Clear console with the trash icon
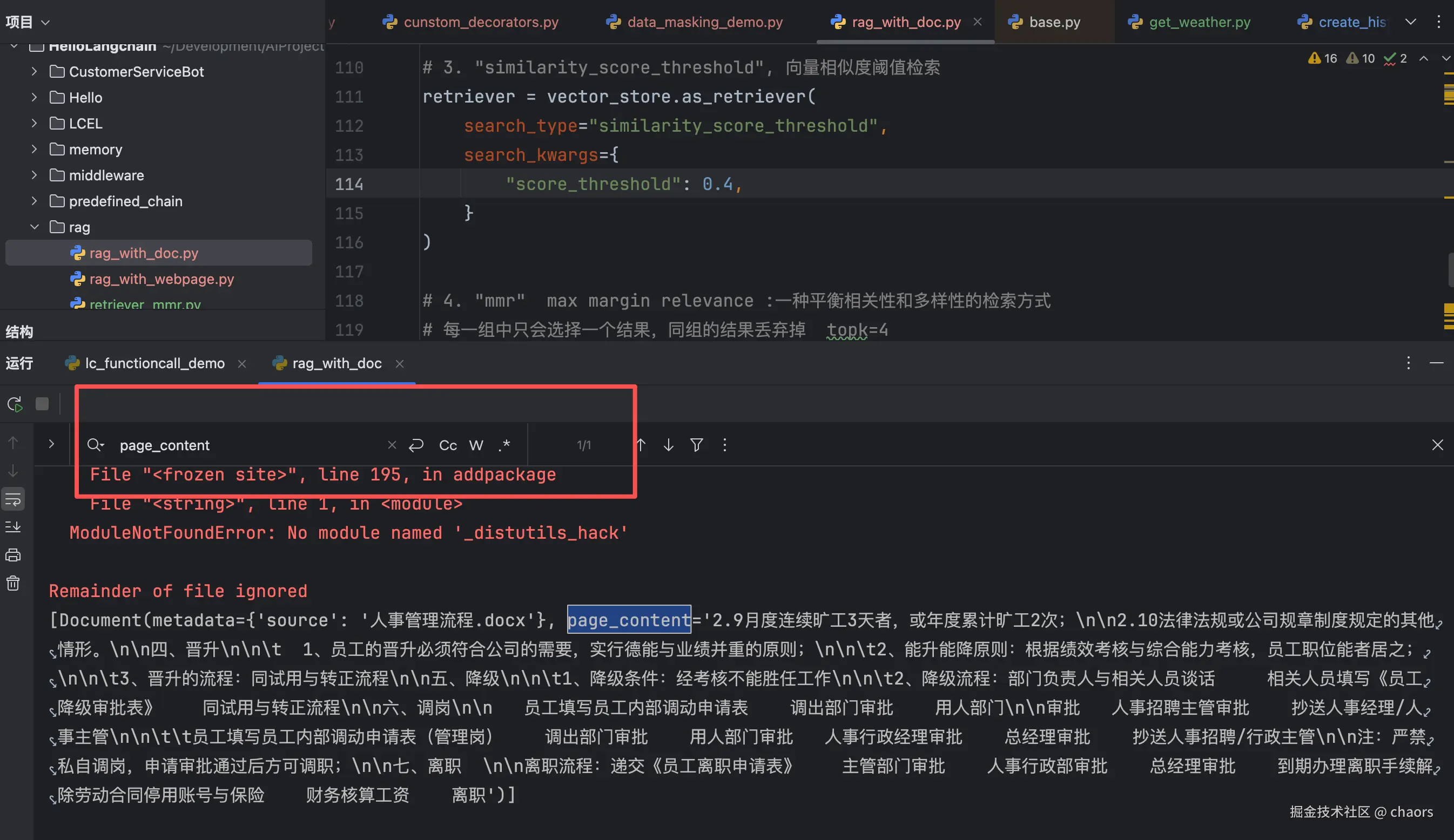Viewport: 1454px width, 840px height. (13, 584)
